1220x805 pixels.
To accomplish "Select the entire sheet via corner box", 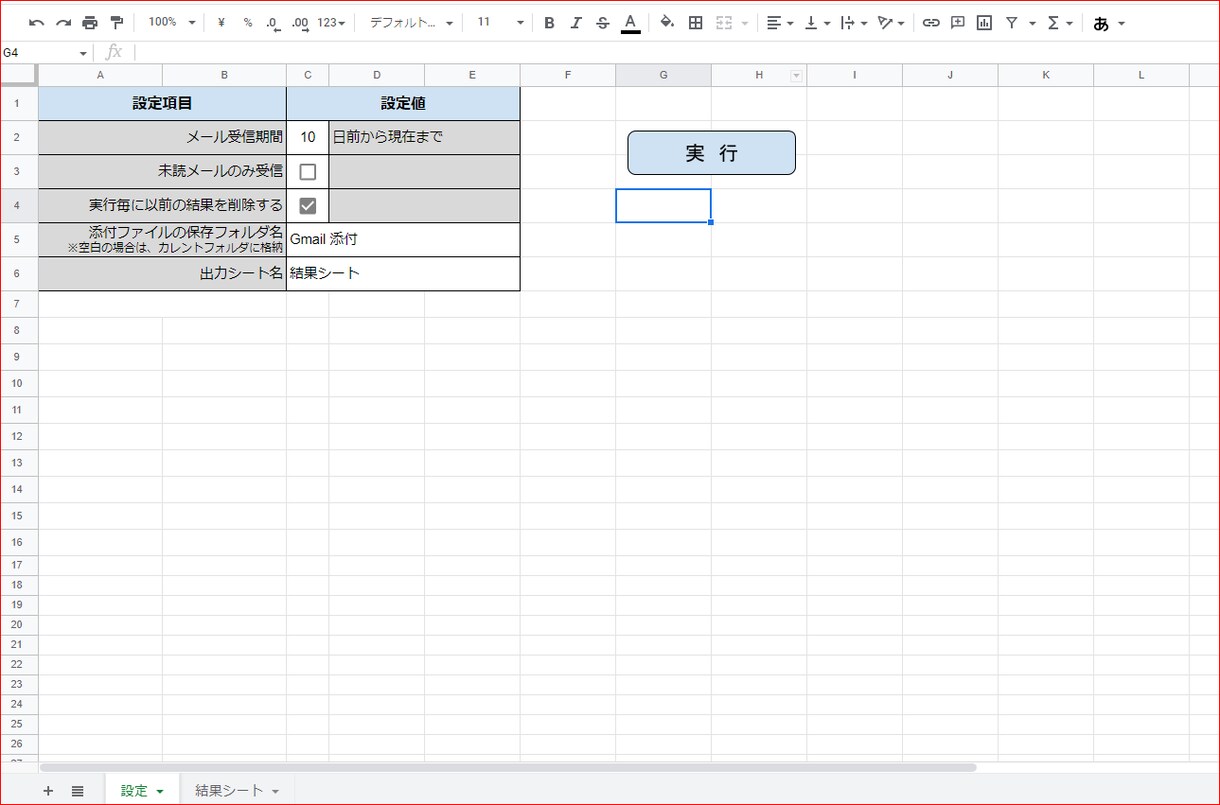I will [19, 75].
